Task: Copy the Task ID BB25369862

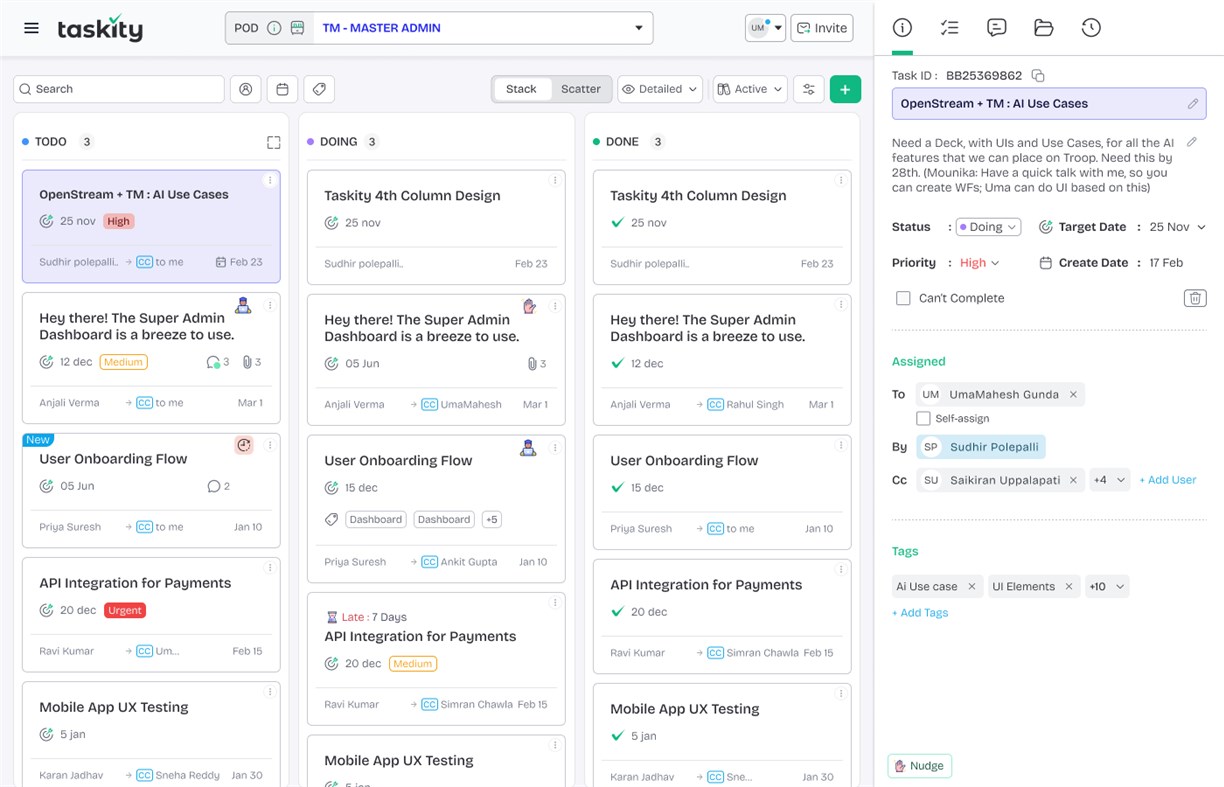Action: pos(1038,75)
